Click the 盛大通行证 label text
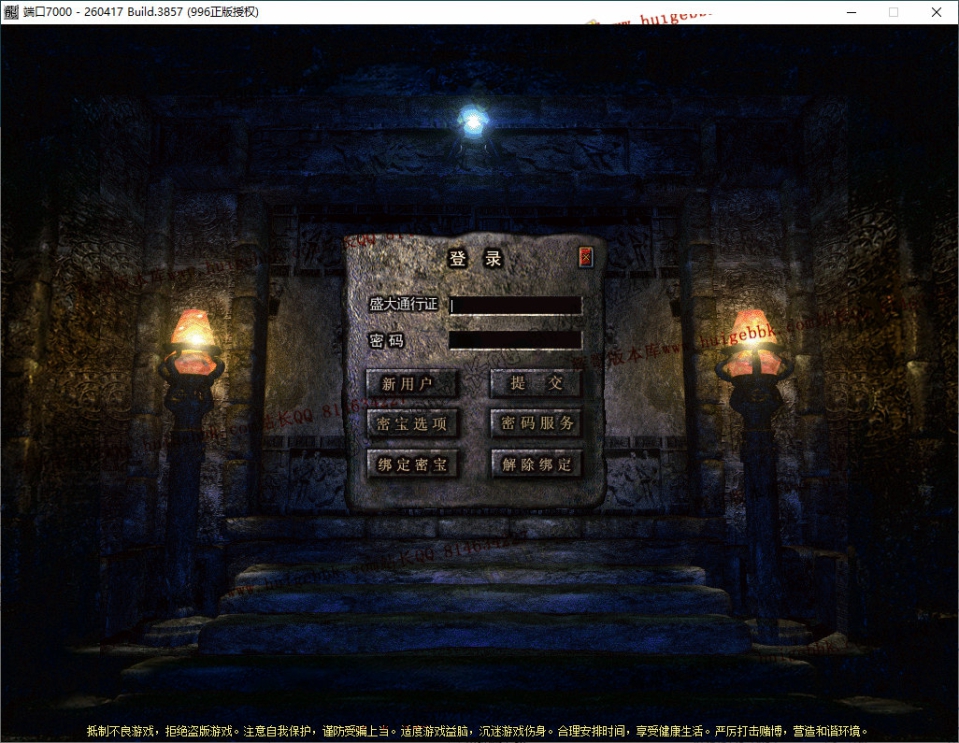The height and width of the screenshot is (743, 959). [x=403, y=304]
